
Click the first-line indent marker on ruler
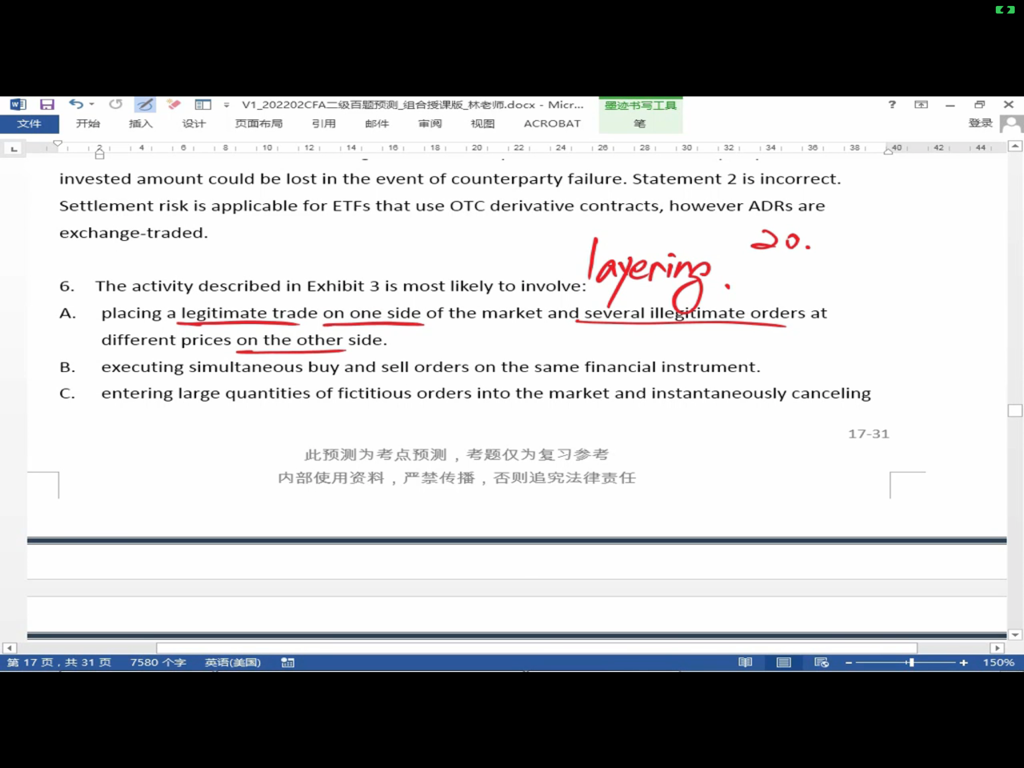(x=57, y=143)
